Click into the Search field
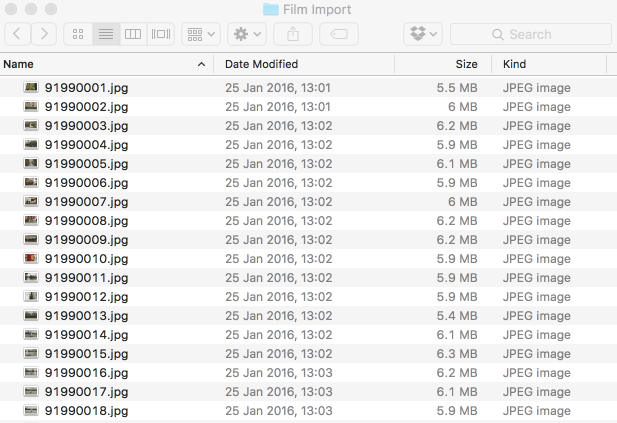This screenshot has height=423, width=617. click(x=531, y=34)
